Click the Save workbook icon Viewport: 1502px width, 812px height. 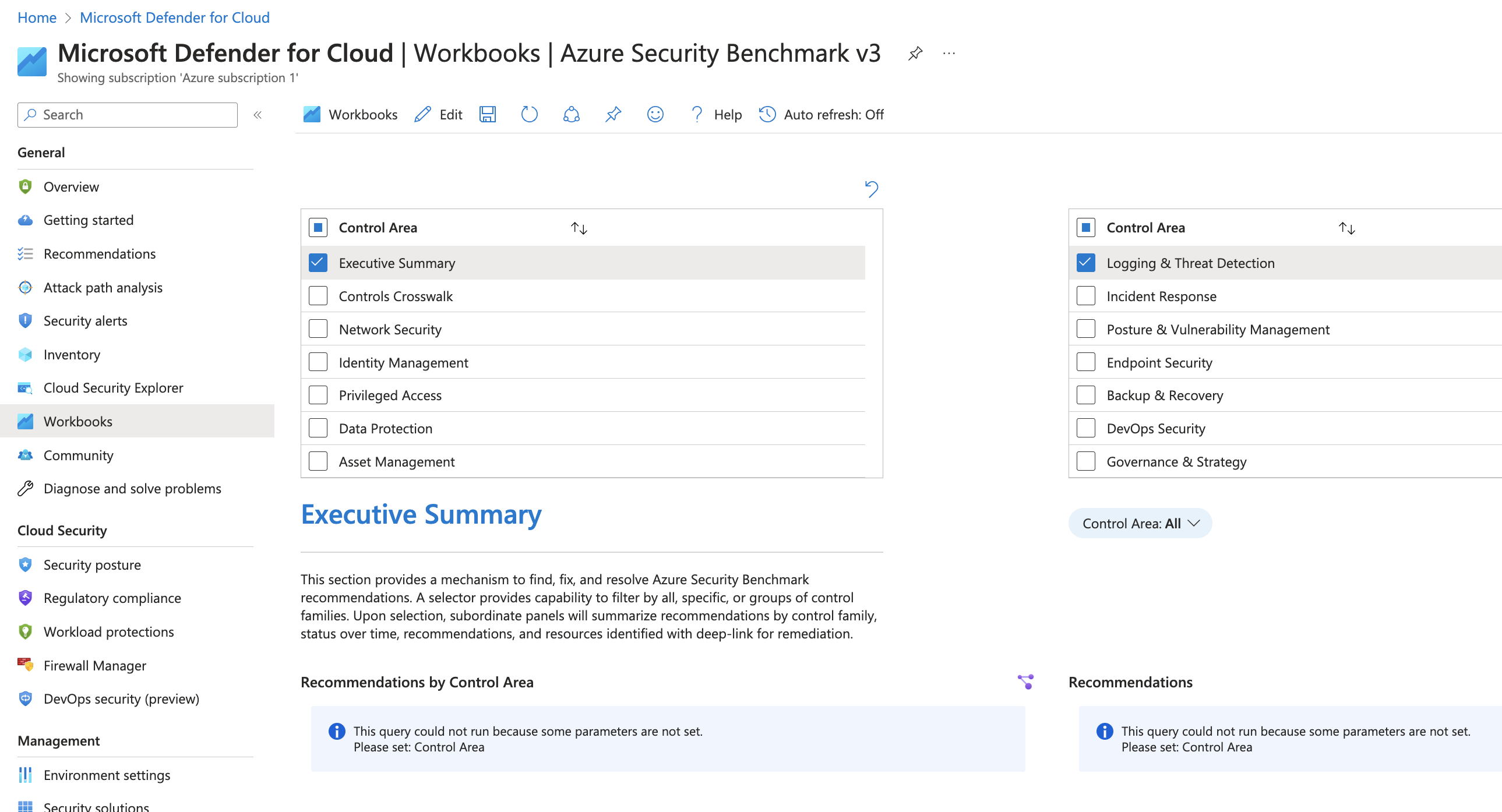coord(488,114)
